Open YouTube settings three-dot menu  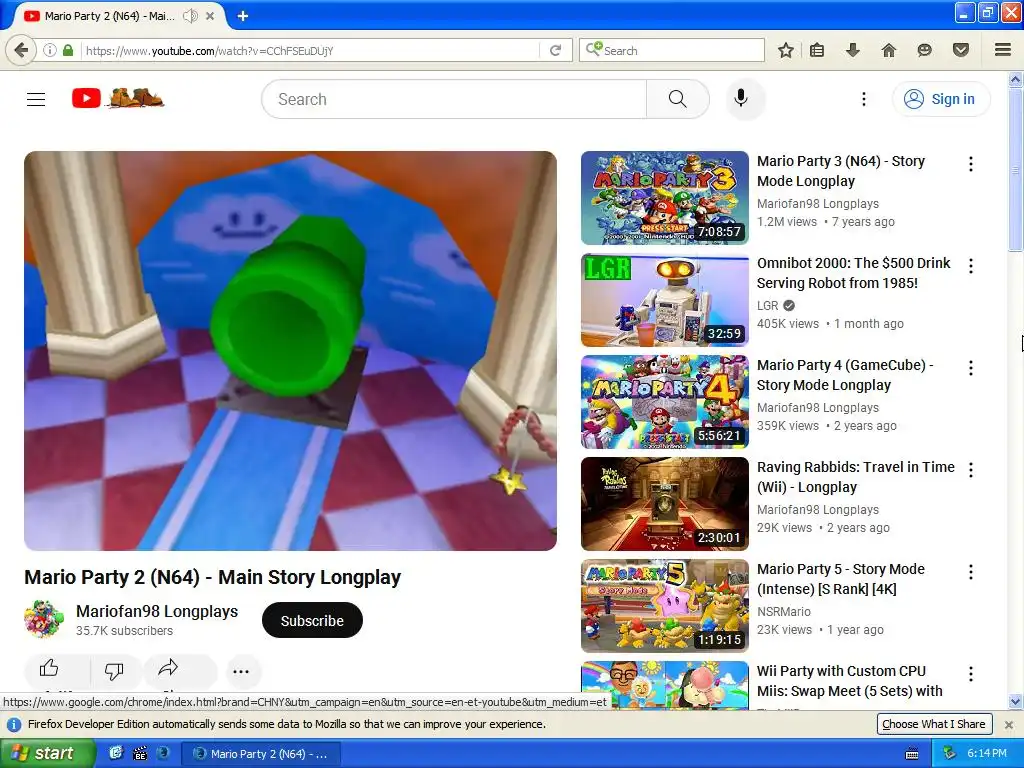[863, 99]
